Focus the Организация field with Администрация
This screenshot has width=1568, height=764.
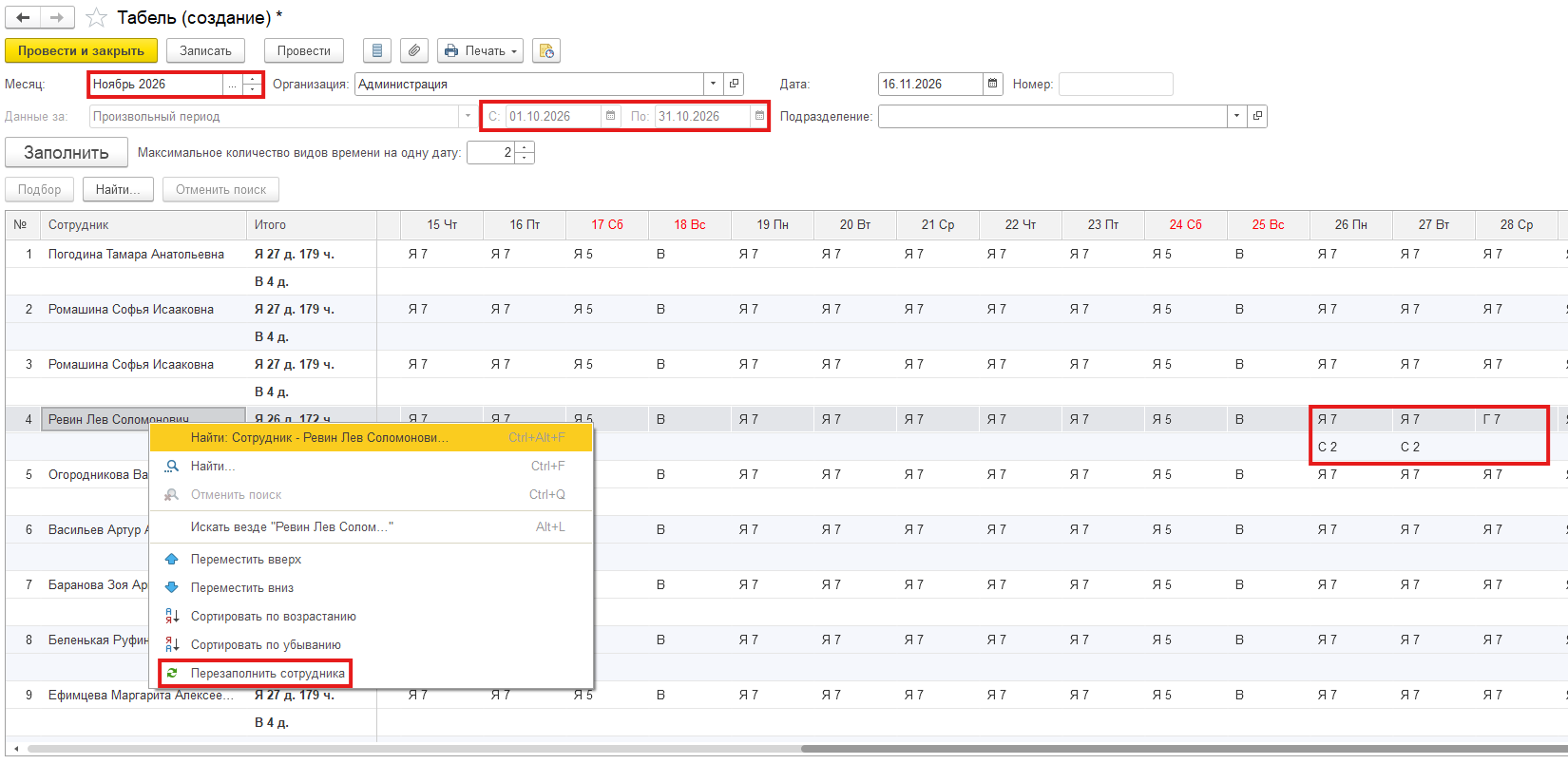pyautogui.click(x=529, y=85)
